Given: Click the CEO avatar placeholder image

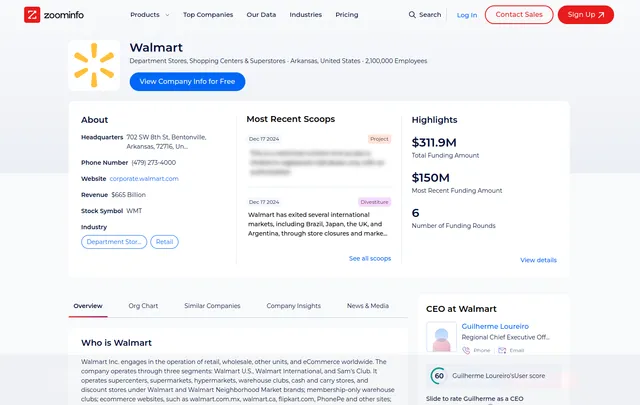Looking at the screenshot, I should click(441, 337).
